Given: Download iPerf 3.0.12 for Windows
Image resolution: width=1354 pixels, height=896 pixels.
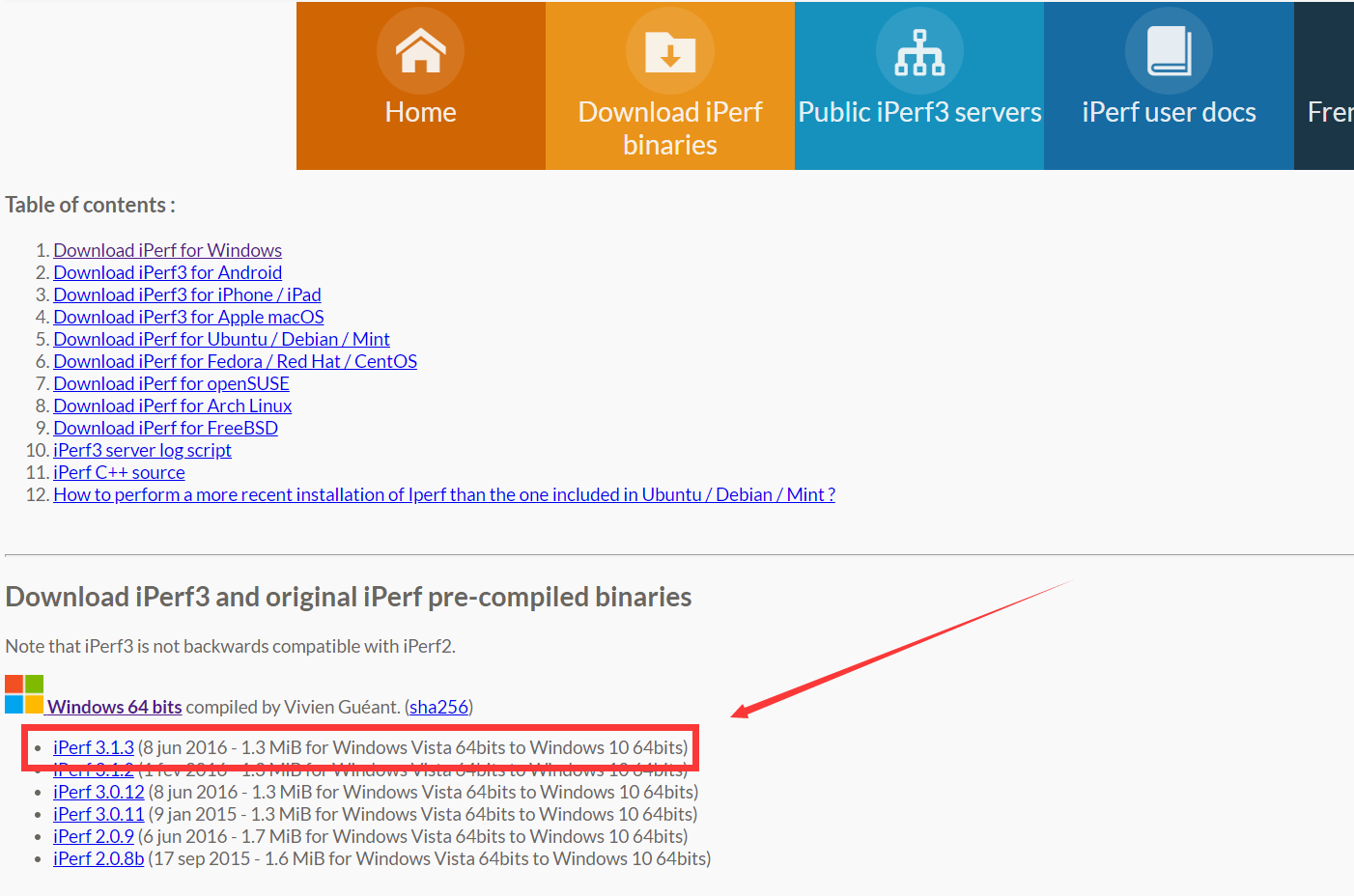Looking at the screenshot, I should pyautogui.click(x=99, y=792).
